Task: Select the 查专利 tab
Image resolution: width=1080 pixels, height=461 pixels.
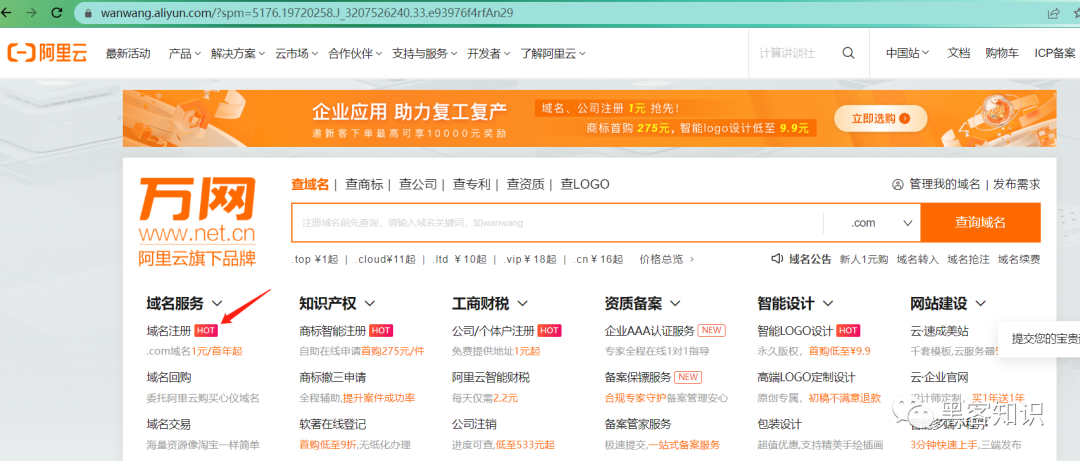Action: (x=472, y=184)
